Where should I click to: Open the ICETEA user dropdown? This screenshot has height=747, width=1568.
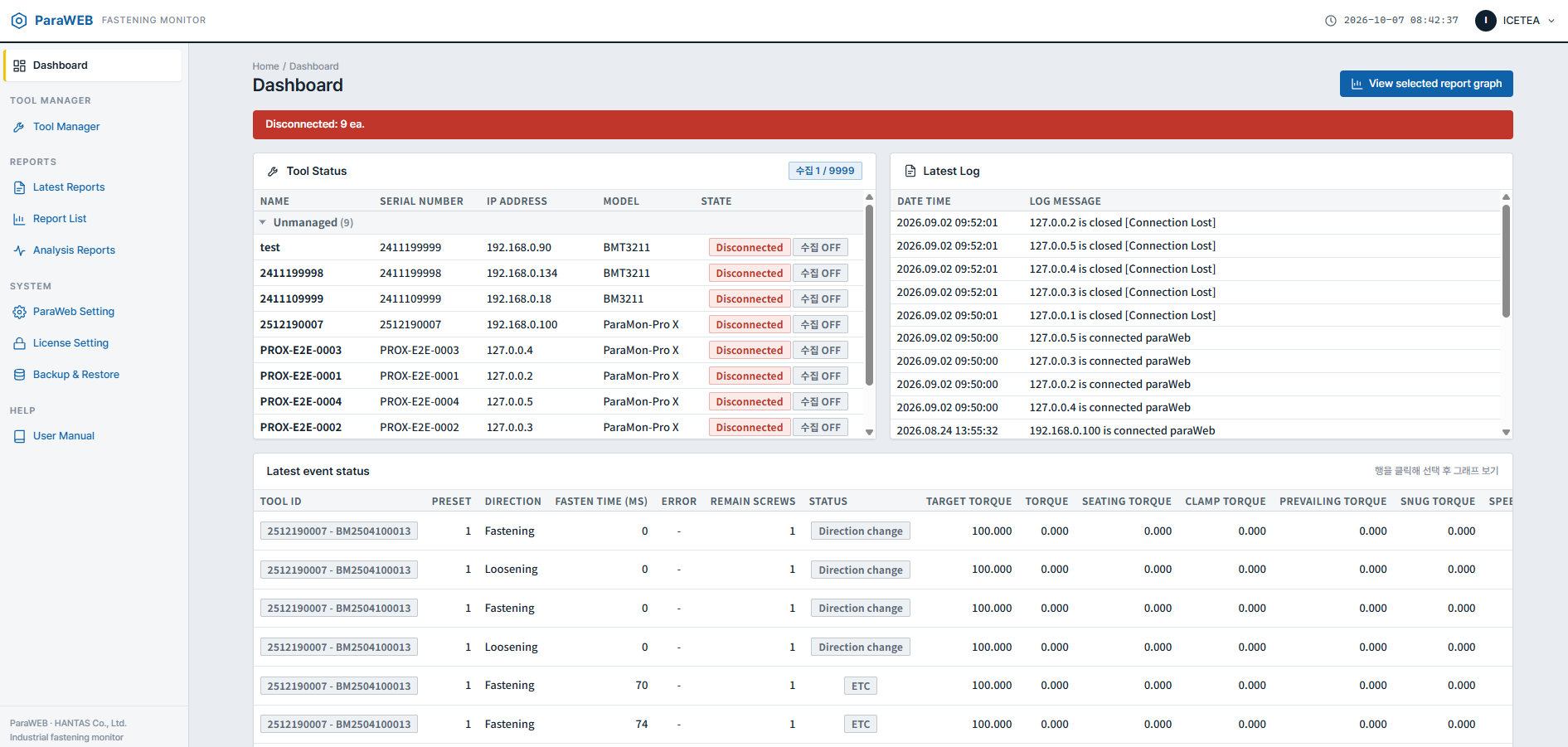1515,20
